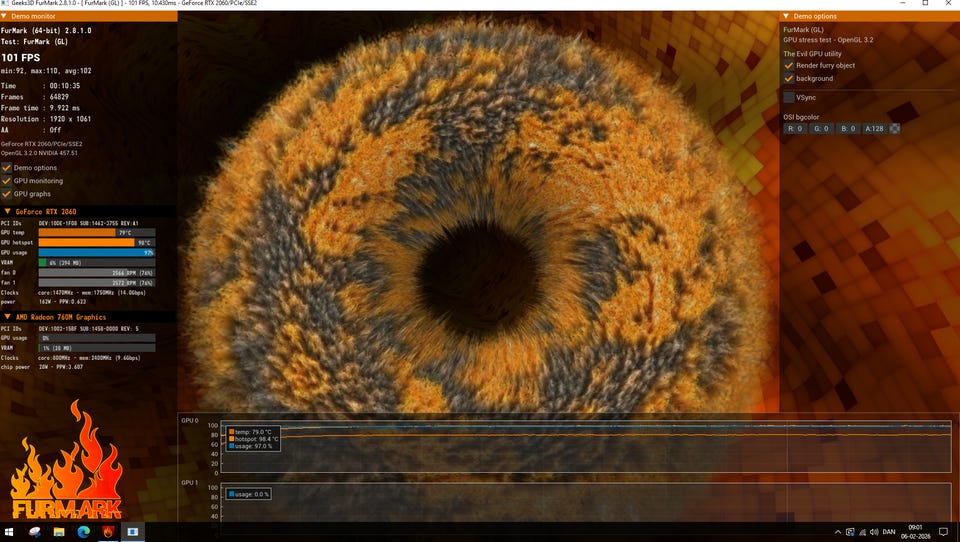The width and height of the screenshot is (960, 542).
Task: Click the blue usage marker in GPU 1 legend
Action: (231, 494)
